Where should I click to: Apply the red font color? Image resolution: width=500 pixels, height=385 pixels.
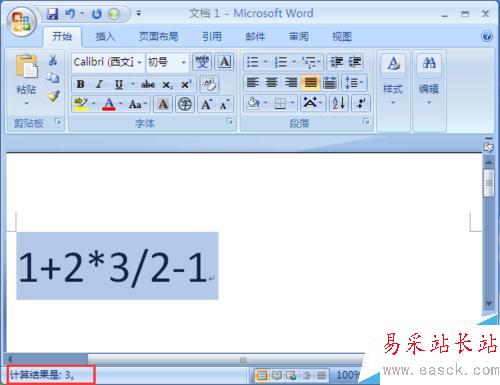109,104
